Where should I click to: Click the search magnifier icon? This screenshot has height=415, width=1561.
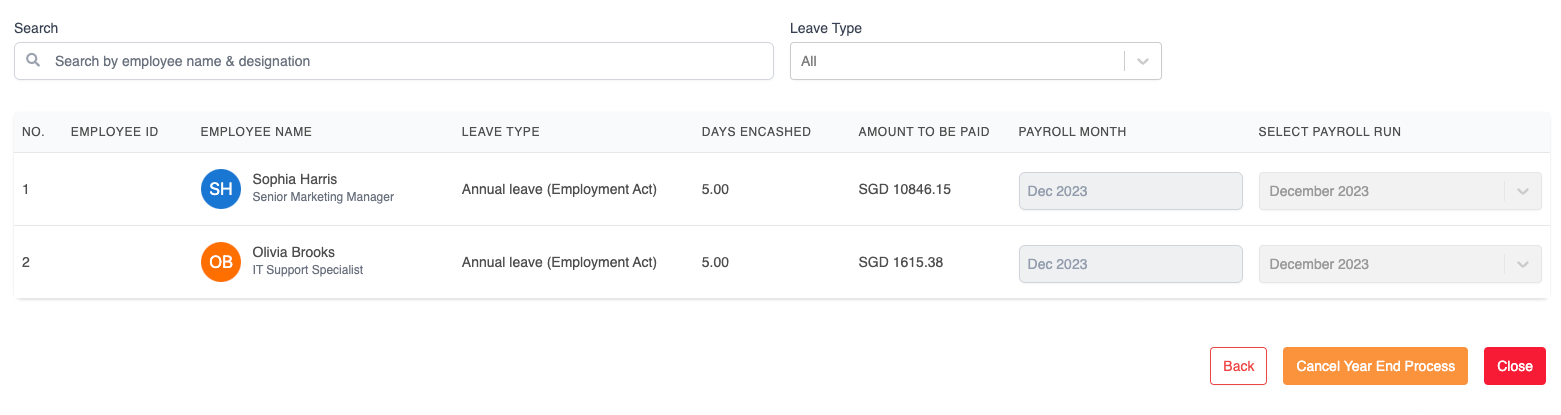33,61
